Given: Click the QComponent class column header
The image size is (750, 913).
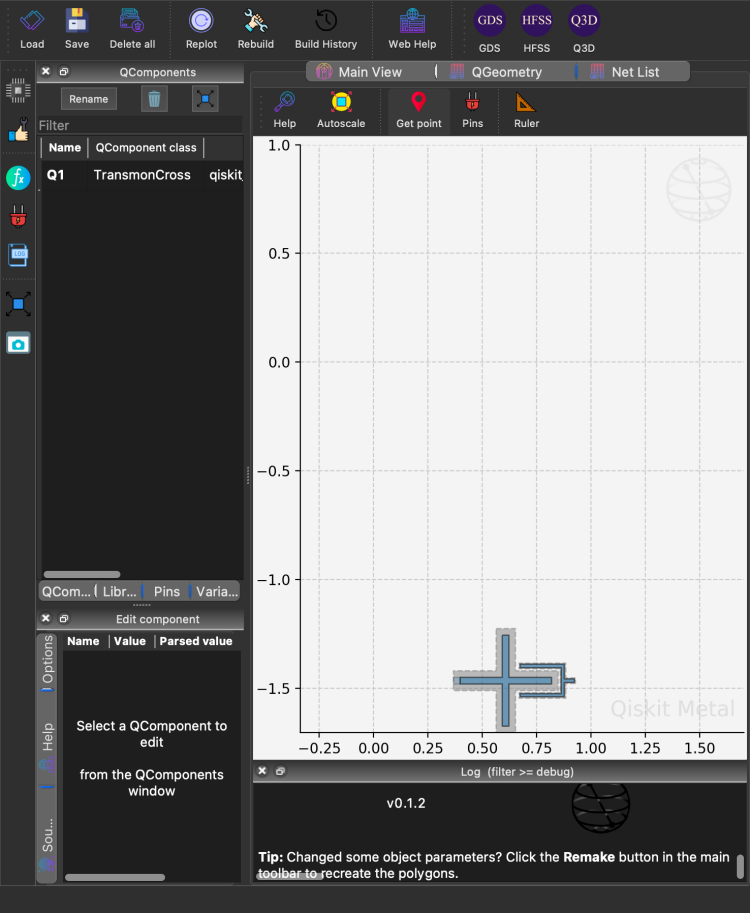Looking at the screenshot, I should click(x=146, y=147).
